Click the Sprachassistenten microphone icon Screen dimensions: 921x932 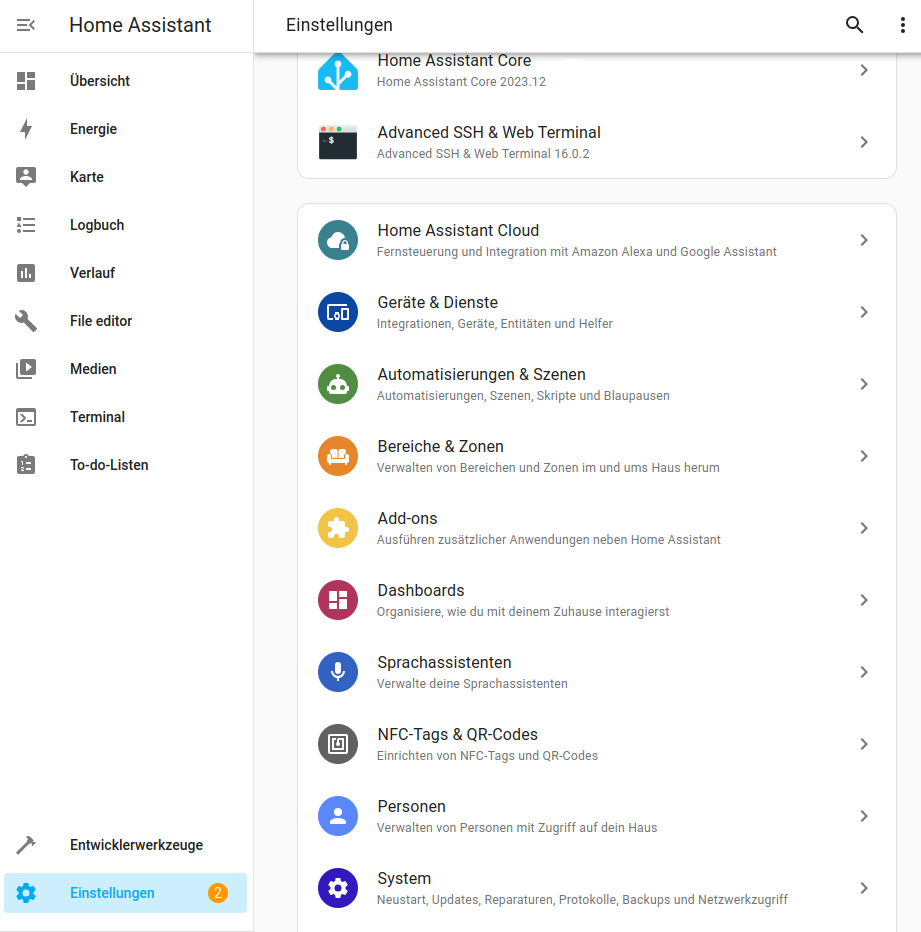tap(338, 672)
